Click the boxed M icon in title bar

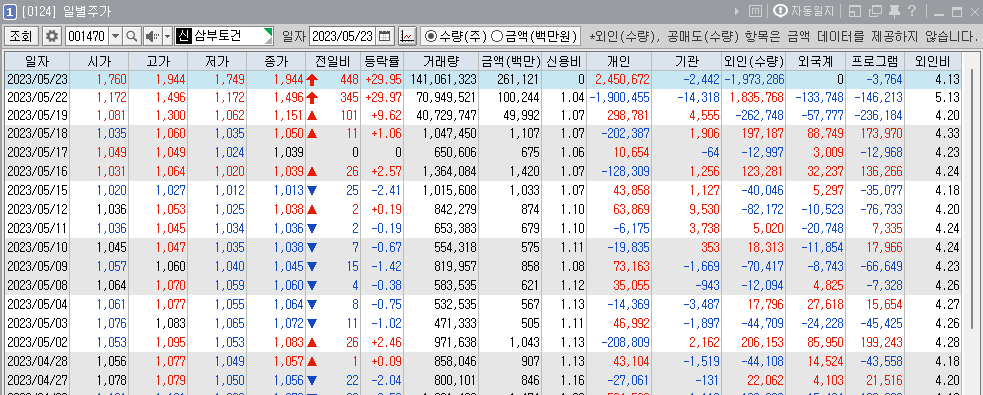(x=756, y=11)
